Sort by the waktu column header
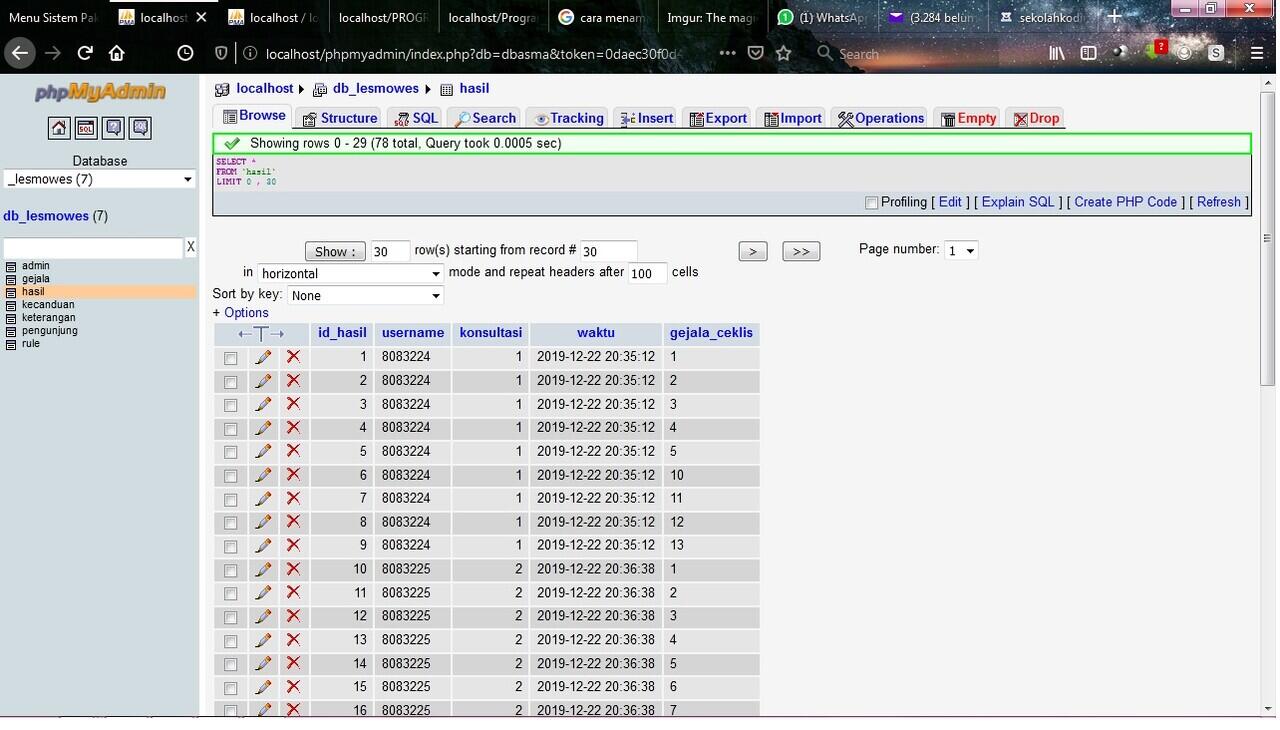1280x730 pixels. pos(596,333)
